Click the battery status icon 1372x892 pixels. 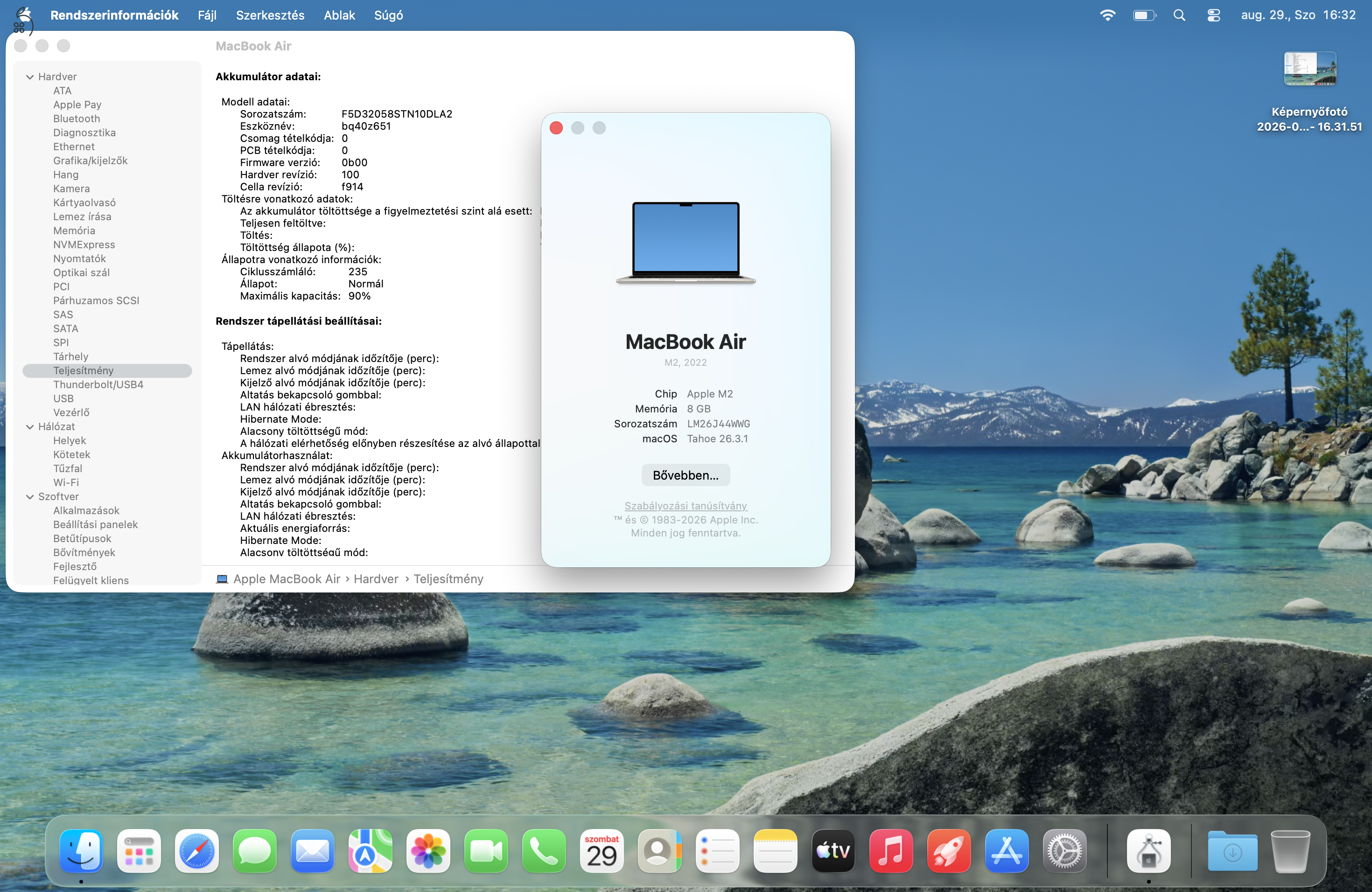click(x=1144, y=15)
